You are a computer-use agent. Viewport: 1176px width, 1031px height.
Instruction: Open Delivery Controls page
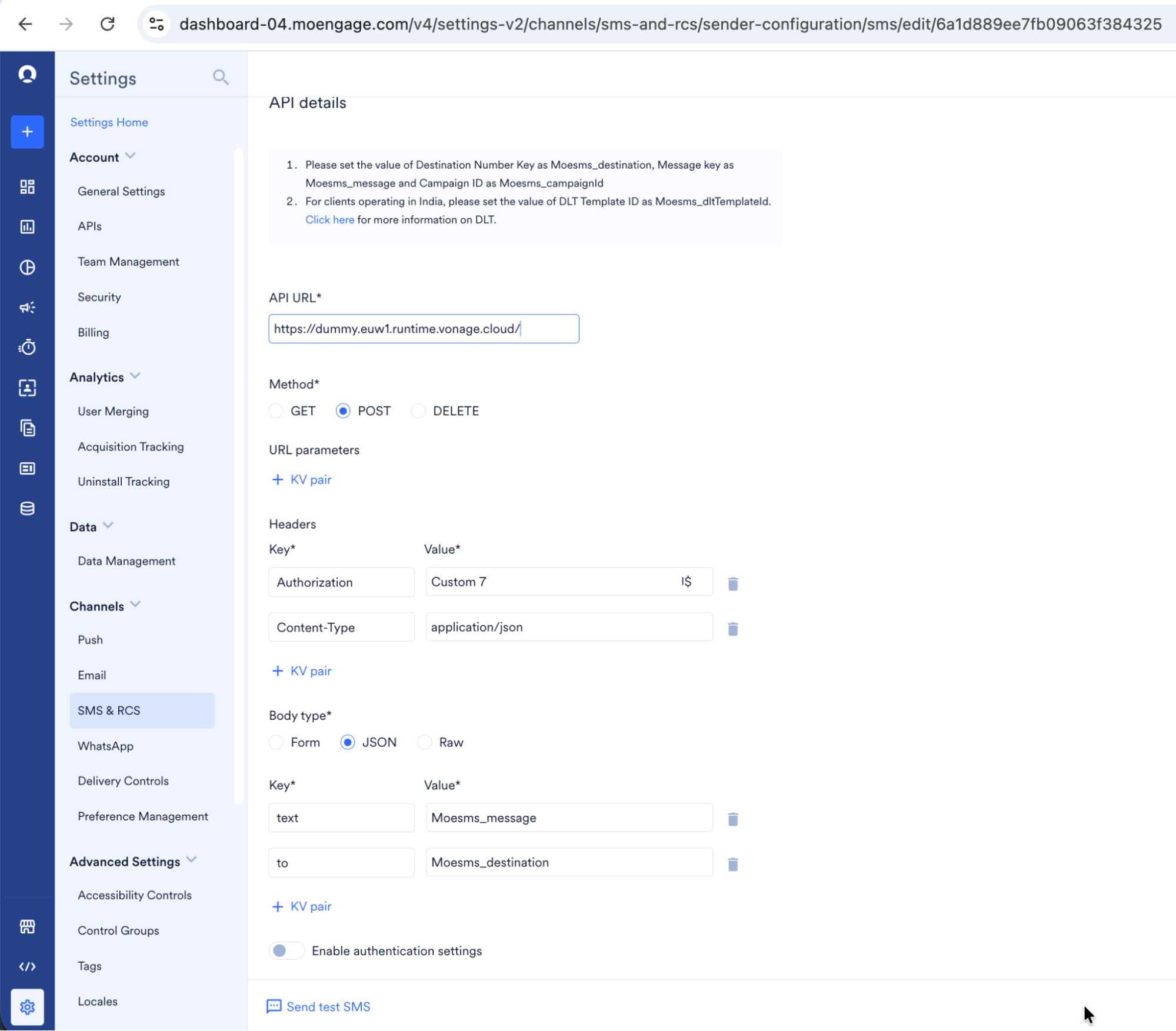click(x=123, y=781)
